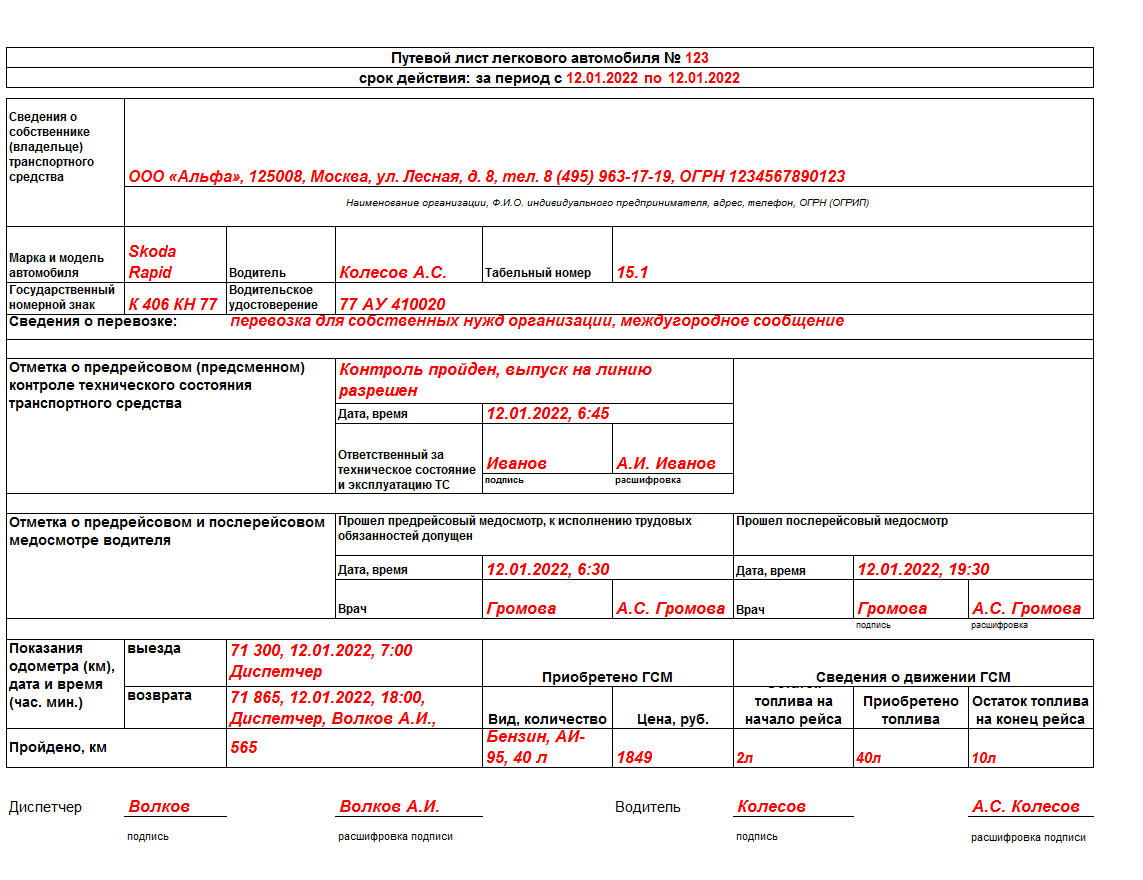
Task: Select the fuel price value 1849
Action: click(x=673, y=747)
